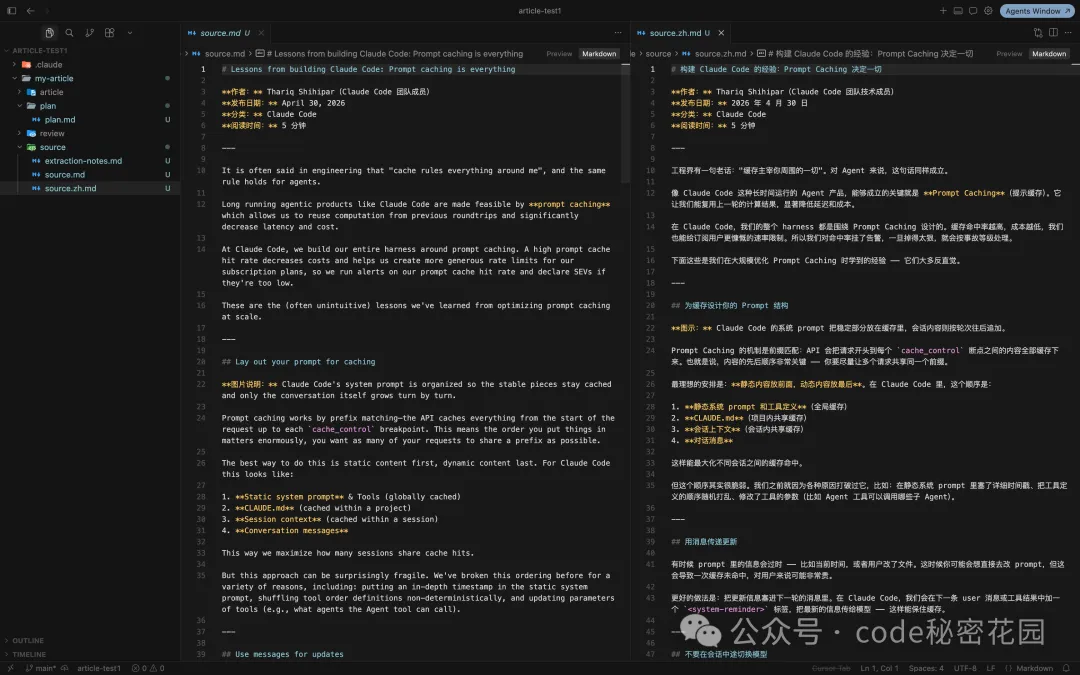This screenshot has height=675, width=1080.
Task: Click article-test1 in status bar
Action: pyautogui.click(x=98, y=668)
